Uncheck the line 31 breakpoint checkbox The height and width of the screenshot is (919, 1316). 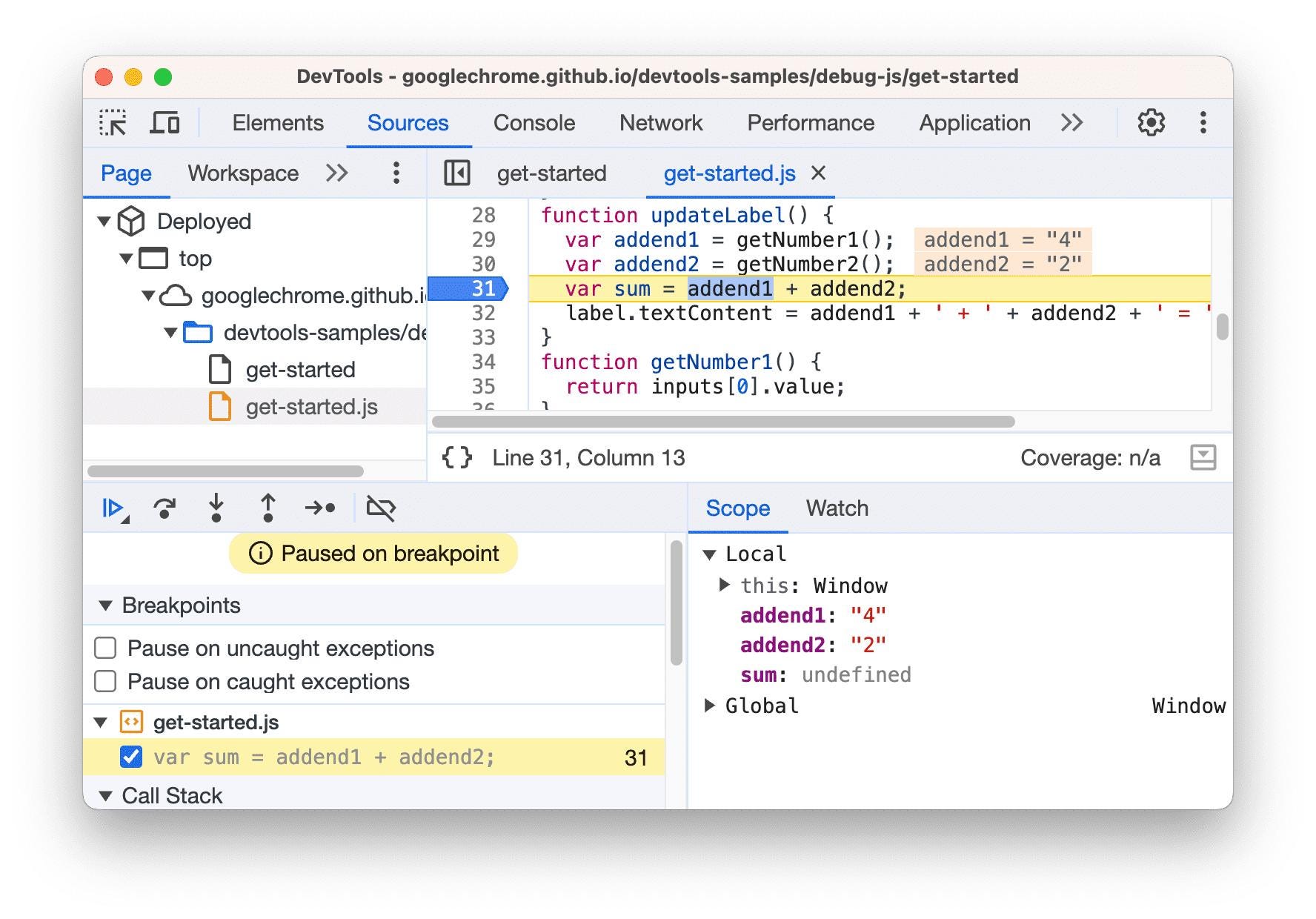[130, 757]
